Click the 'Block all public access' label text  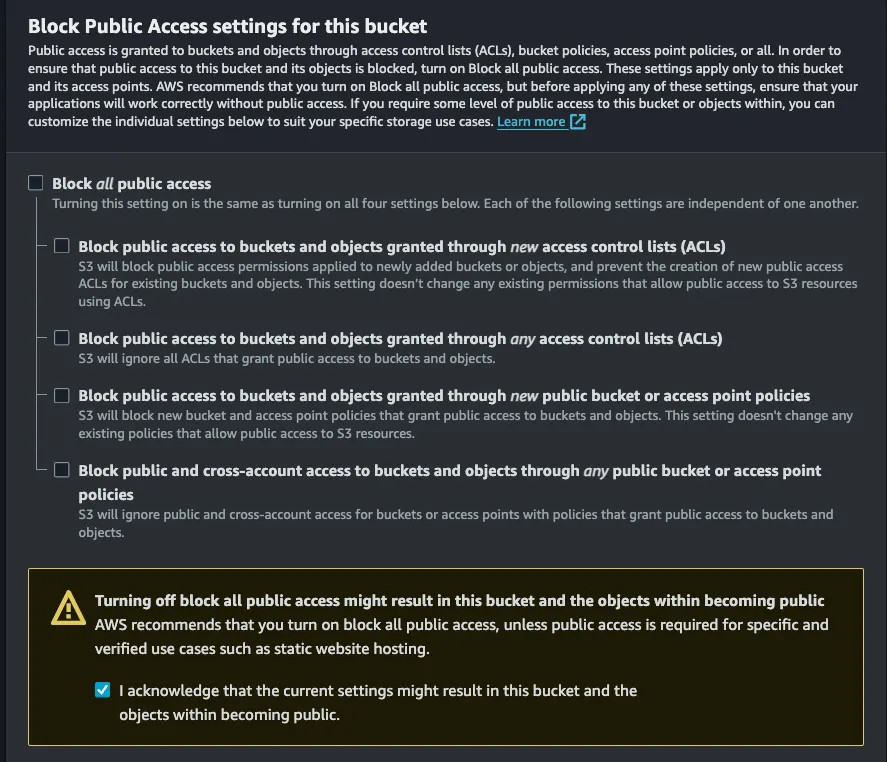131,183
